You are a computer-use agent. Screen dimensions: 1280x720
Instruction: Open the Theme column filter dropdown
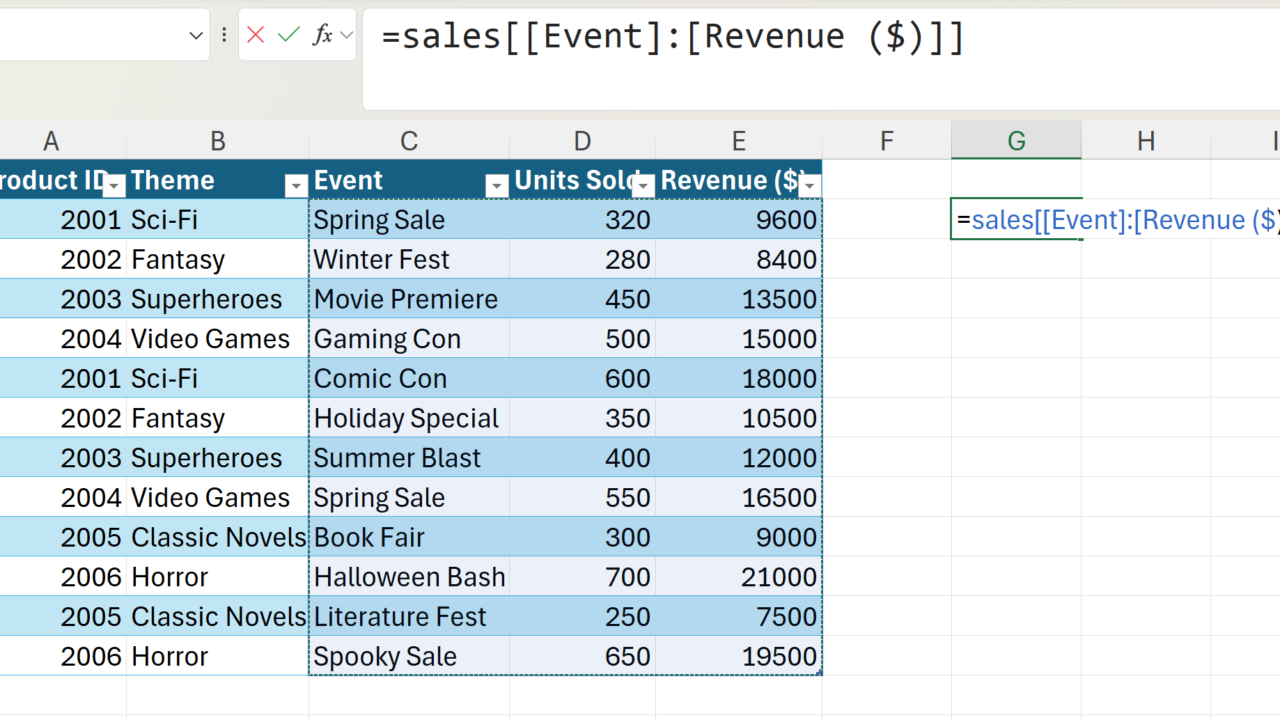(x=295, y=185)
